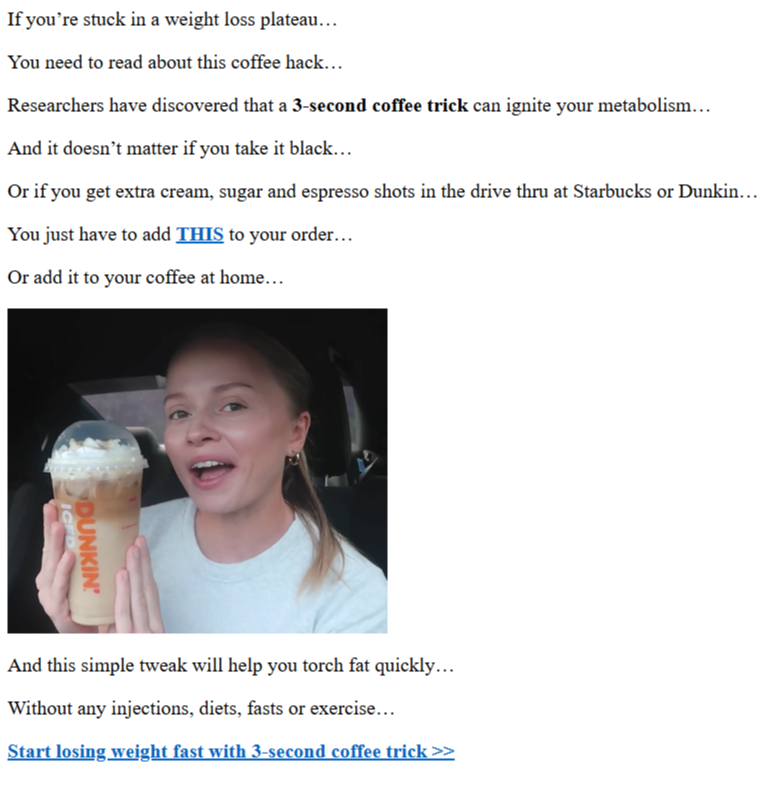Viewport: 765px width, 786px height.
Task: Click the bold 3-second coffee trick text
Action: tap(380, 105)
